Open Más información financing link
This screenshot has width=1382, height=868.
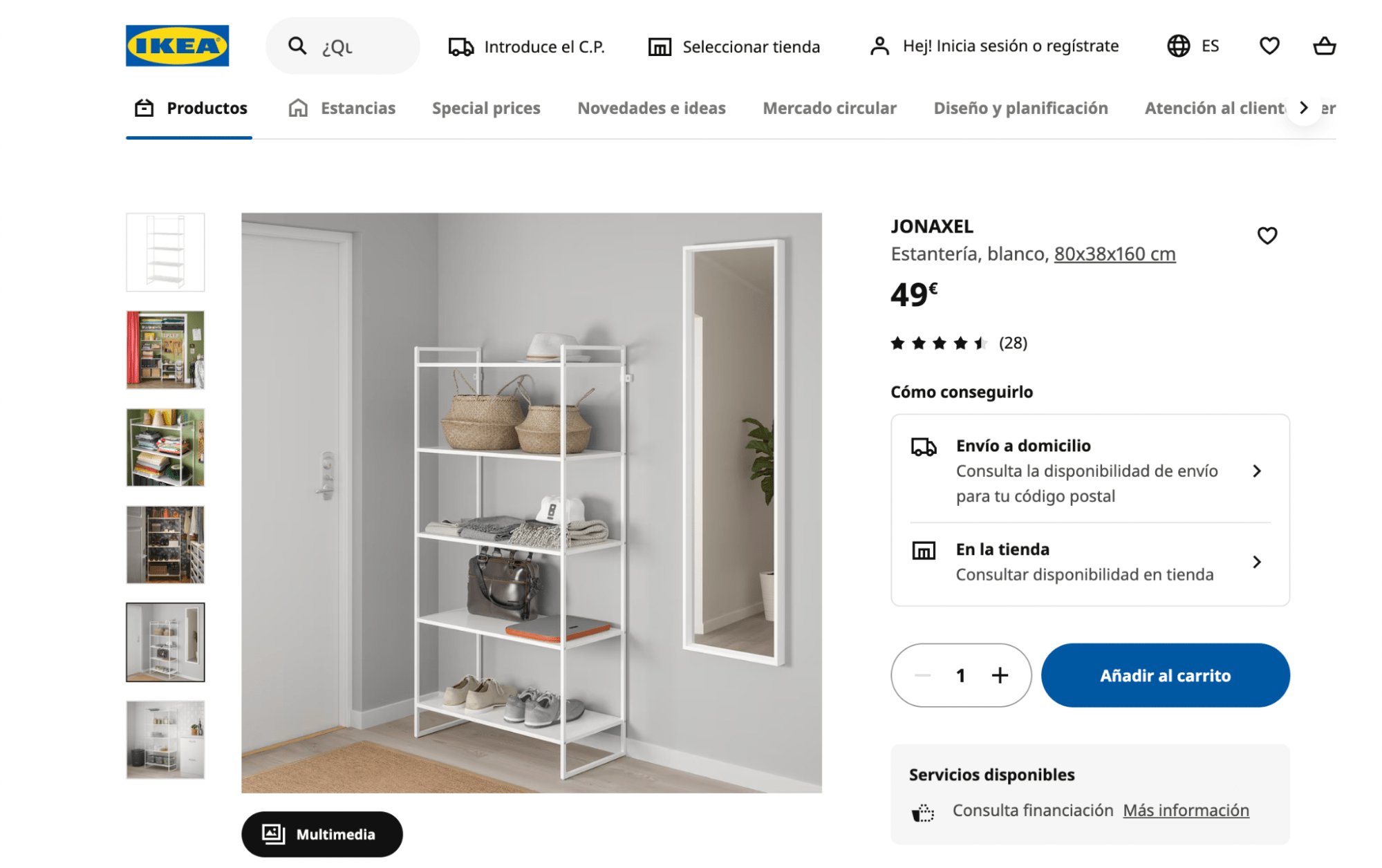tap(1186, 810)
